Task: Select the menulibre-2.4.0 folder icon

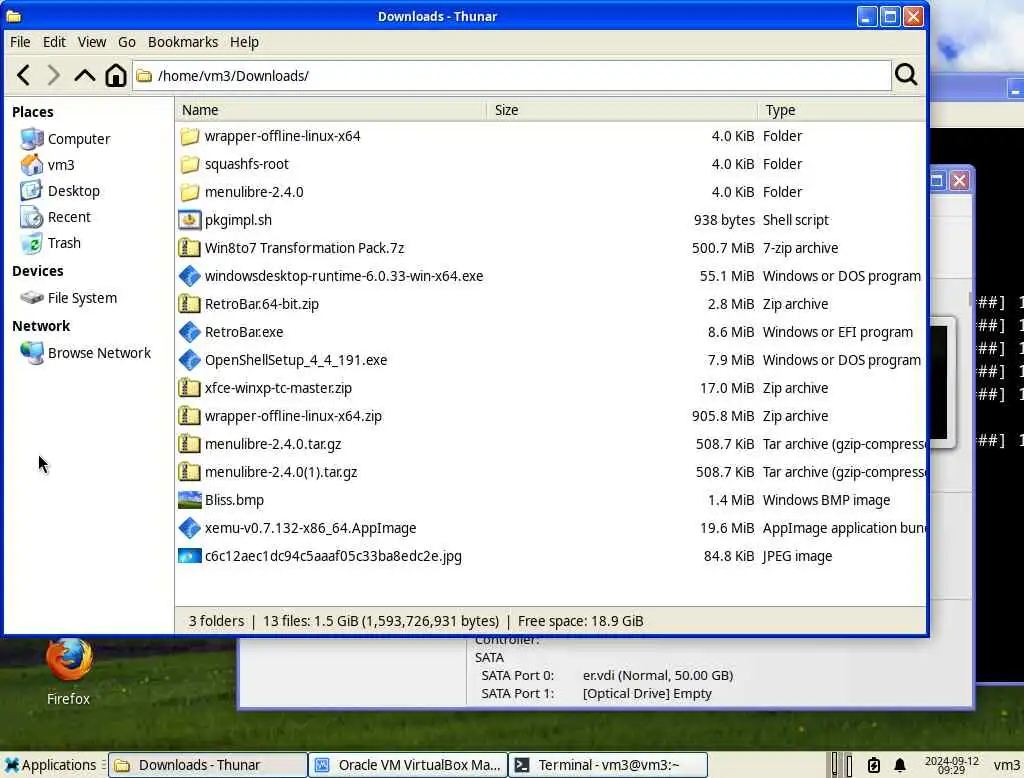Action: point(189,192)
